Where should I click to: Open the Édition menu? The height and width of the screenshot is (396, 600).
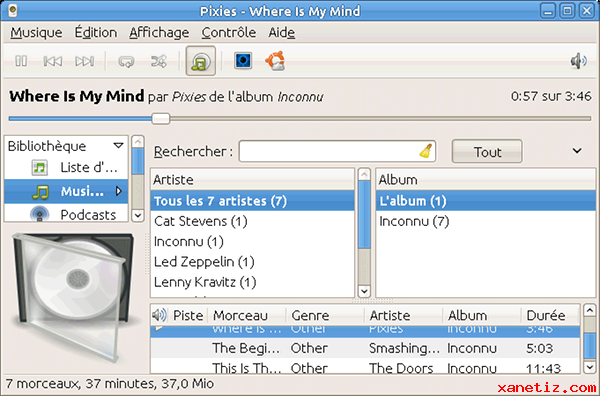[96, 33]
